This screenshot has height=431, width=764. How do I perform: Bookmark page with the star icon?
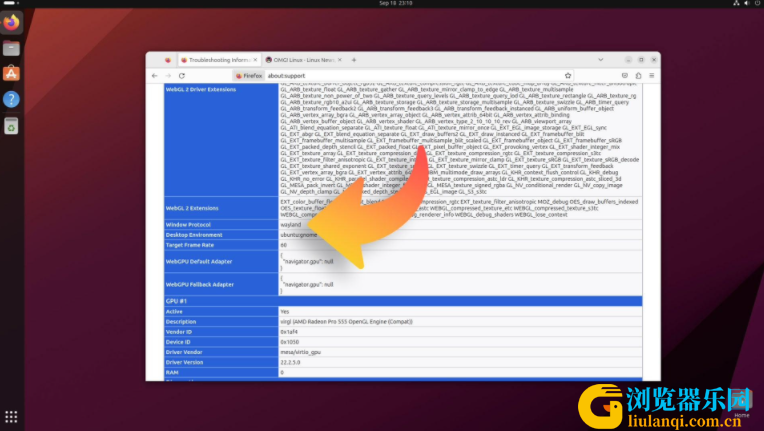coord(568,75)
